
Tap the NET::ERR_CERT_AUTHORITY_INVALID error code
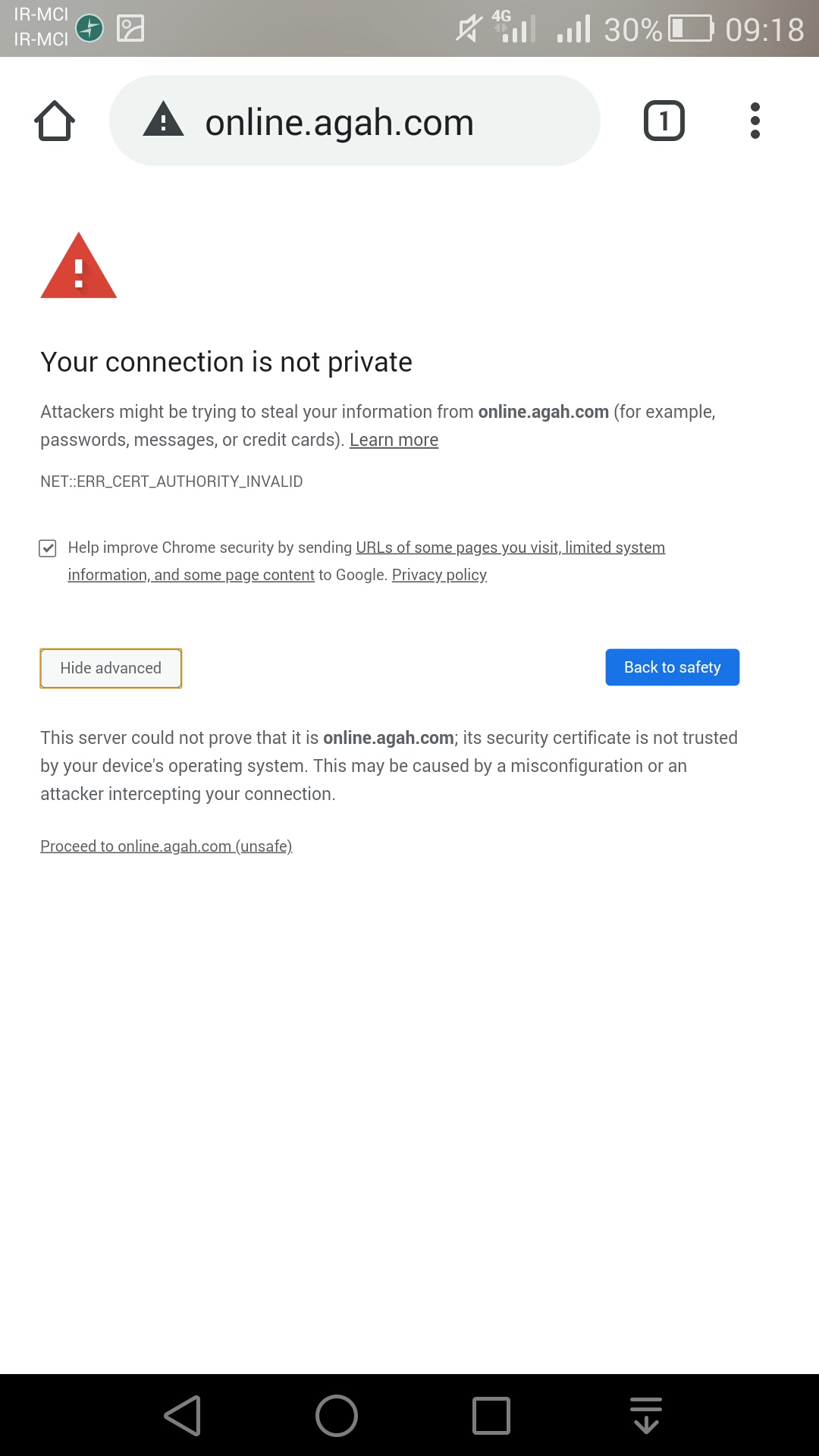171,482
